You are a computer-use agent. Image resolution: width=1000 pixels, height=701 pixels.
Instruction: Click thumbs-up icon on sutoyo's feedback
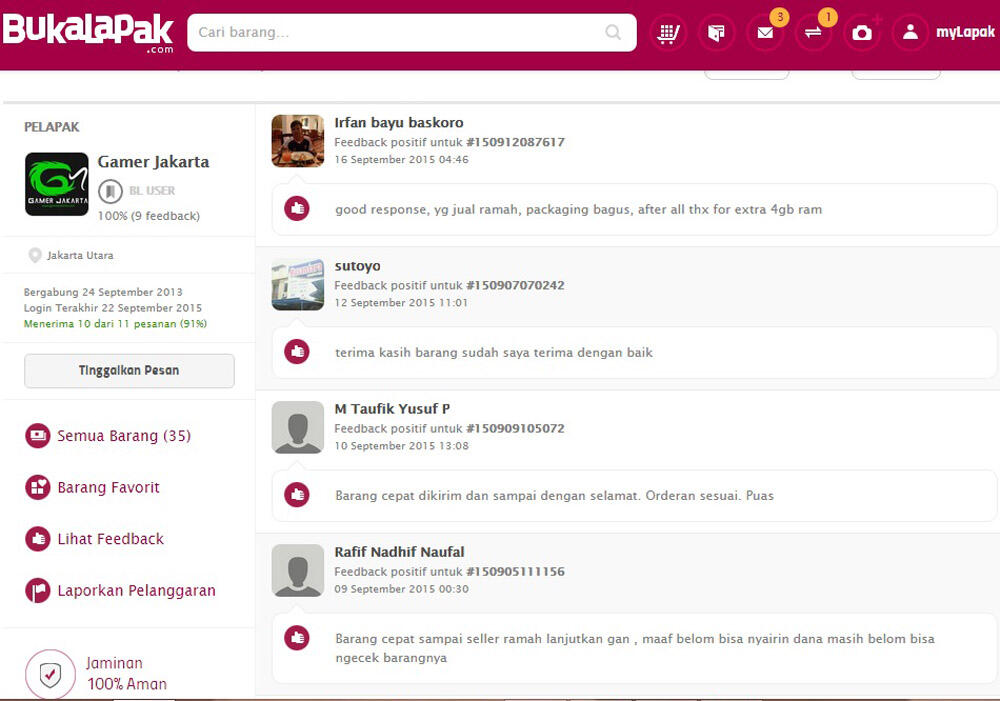297,351
